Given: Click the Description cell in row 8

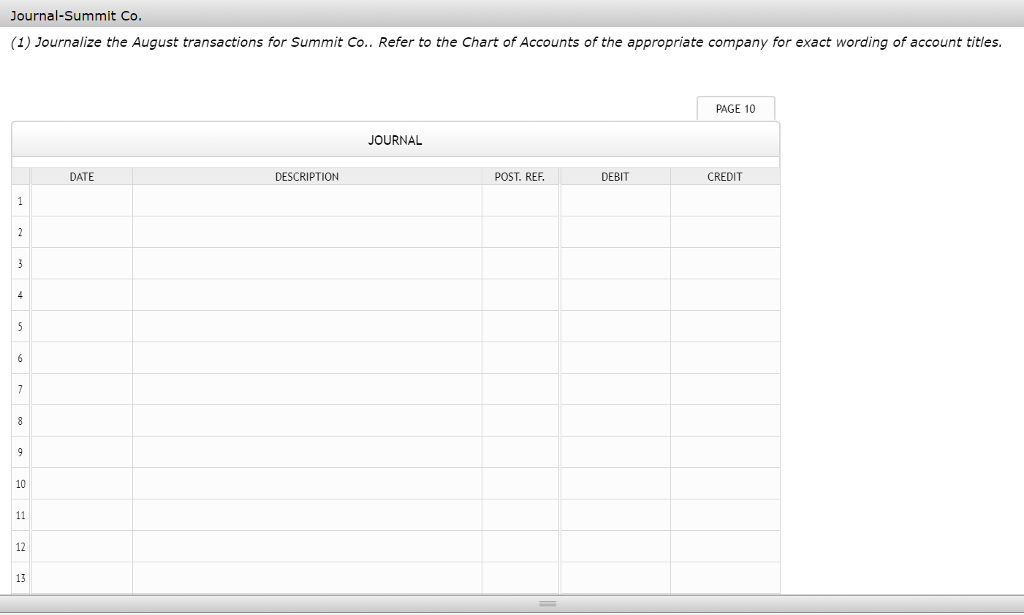Looking at the screenshot, I should (x=307, y=421).
